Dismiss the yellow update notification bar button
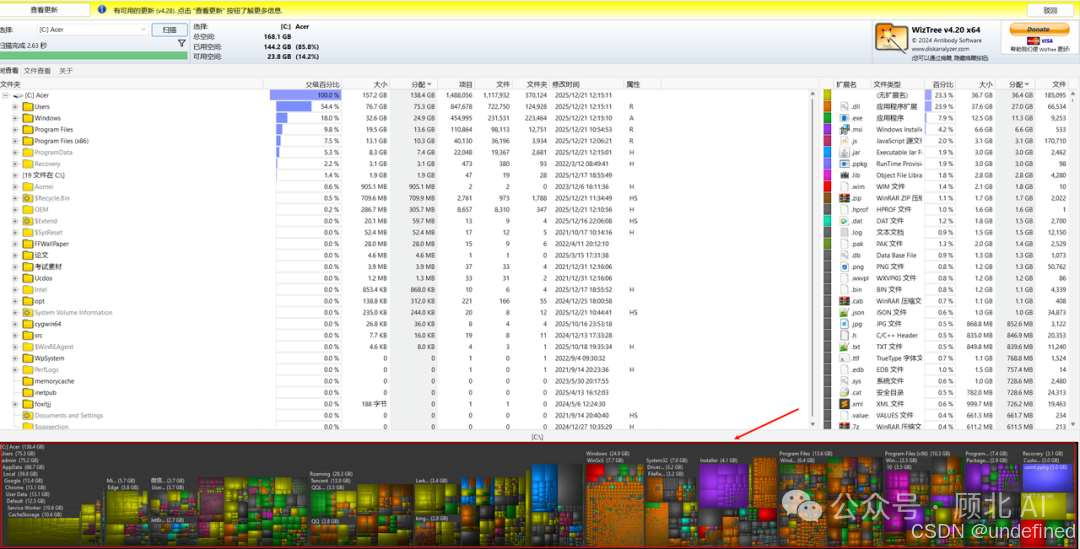 click(1050, 10)
